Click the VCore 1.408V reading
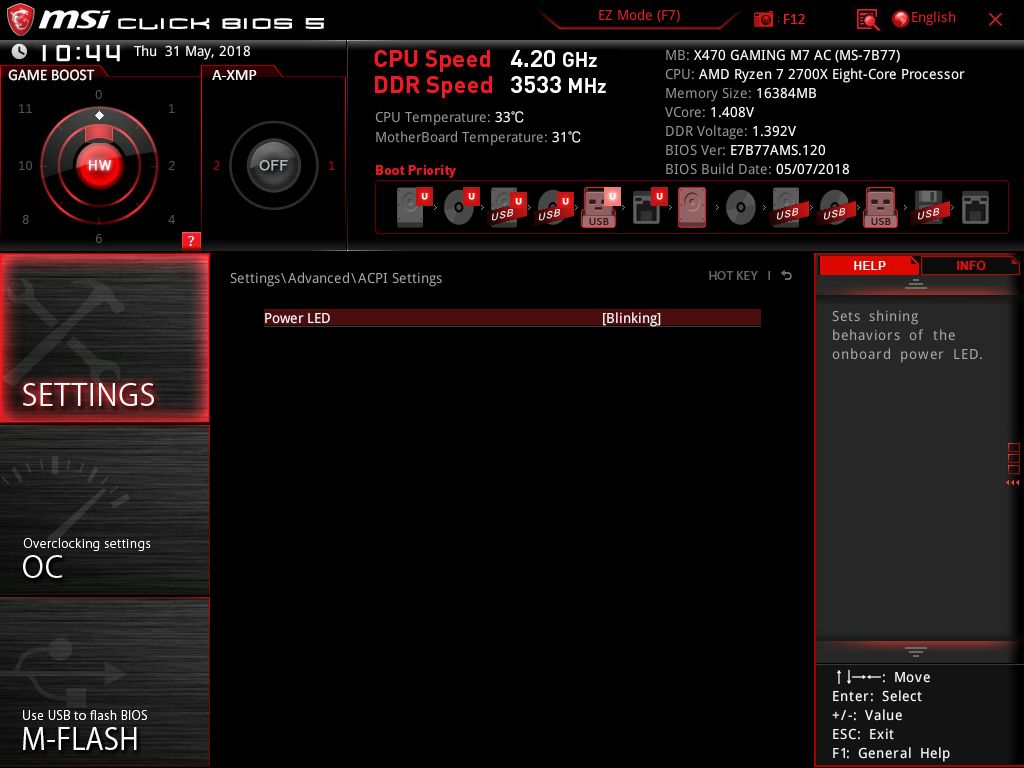 (x=709, y=112)
